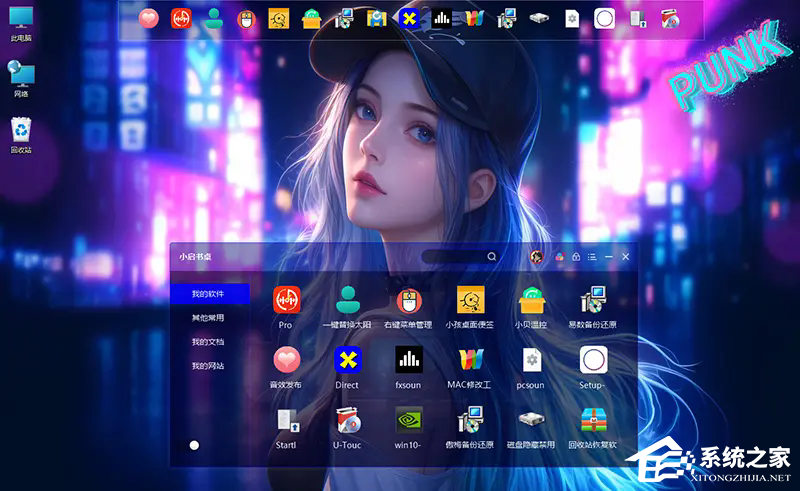The width and height of the screenshot is (800, 491).
Task: Click yellow sticky note icon in top dock
Action: (279, 19)
